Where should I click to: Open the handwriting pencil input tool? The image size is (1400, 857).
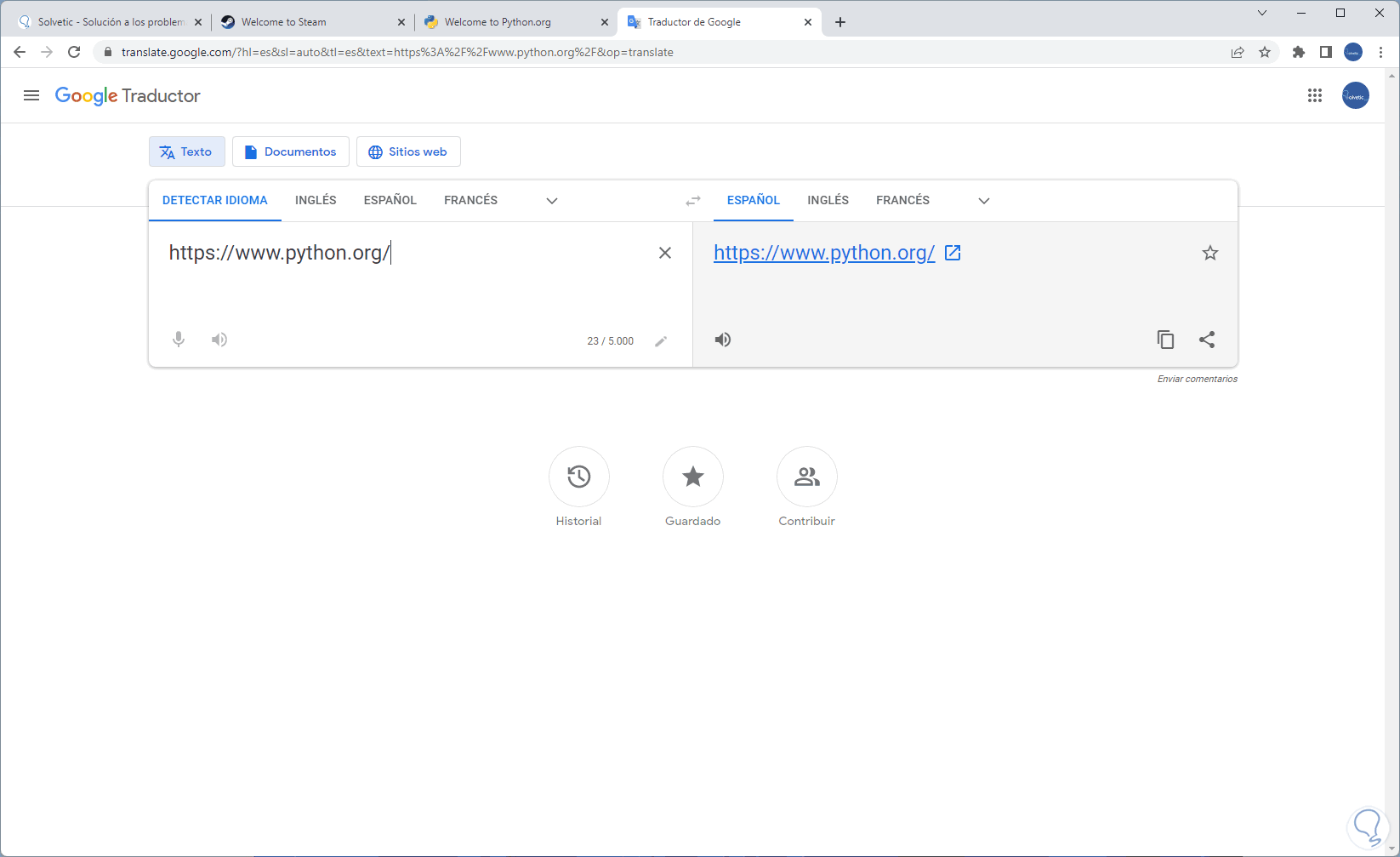[x=661, y=341]
